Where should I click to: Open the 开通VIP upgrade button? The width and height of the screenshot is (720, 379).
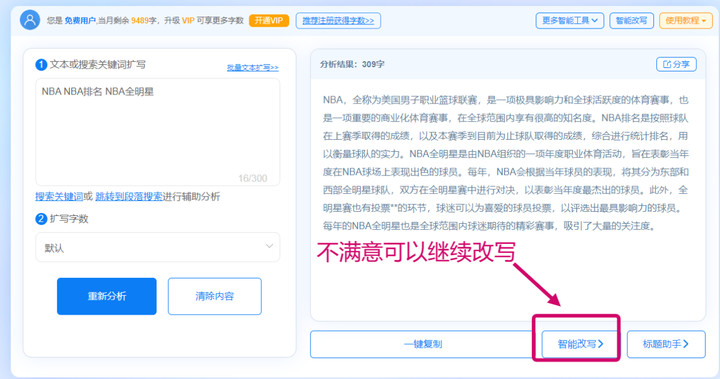click(269, 21)
